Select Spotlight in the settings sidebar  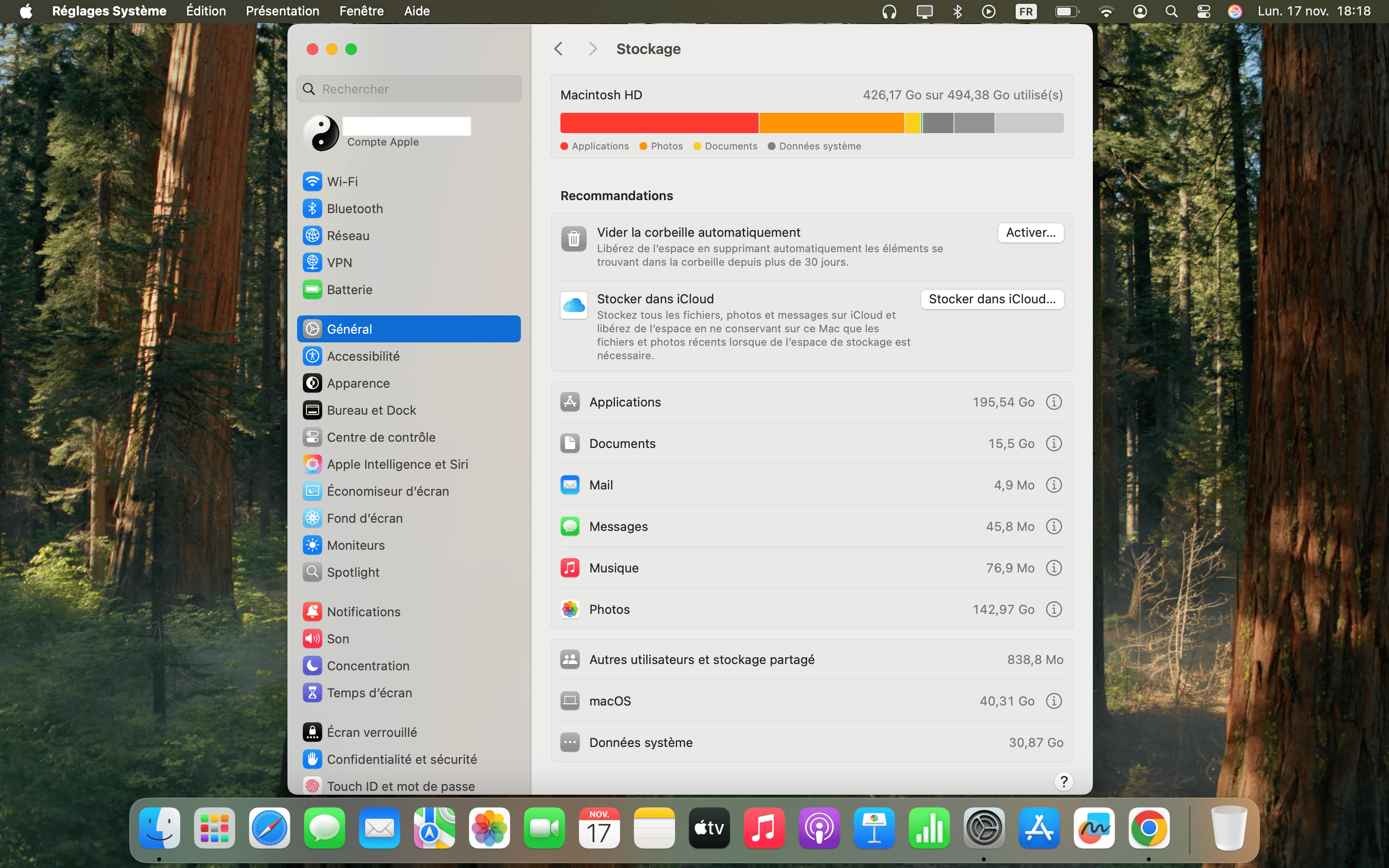(353, 572)
